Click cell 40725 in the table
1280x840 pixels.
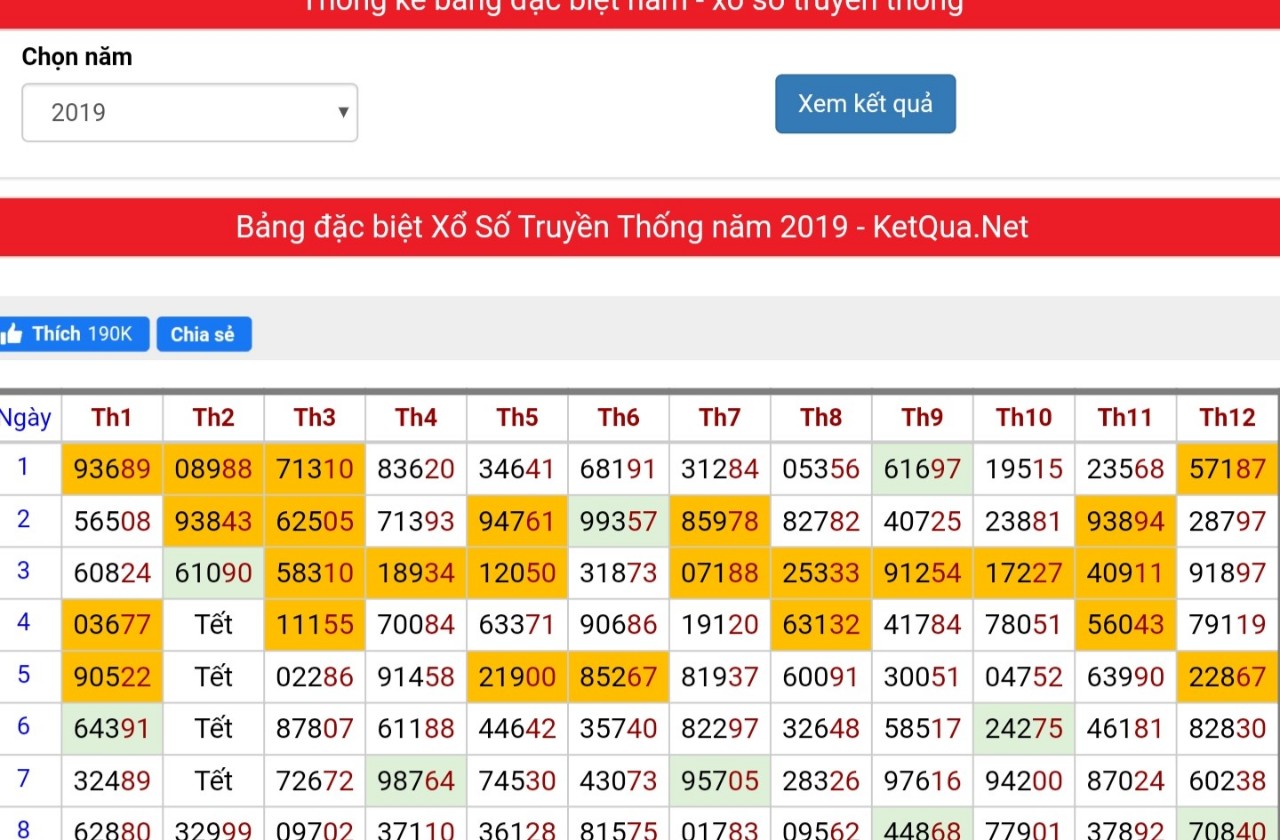tap(922, 521)
